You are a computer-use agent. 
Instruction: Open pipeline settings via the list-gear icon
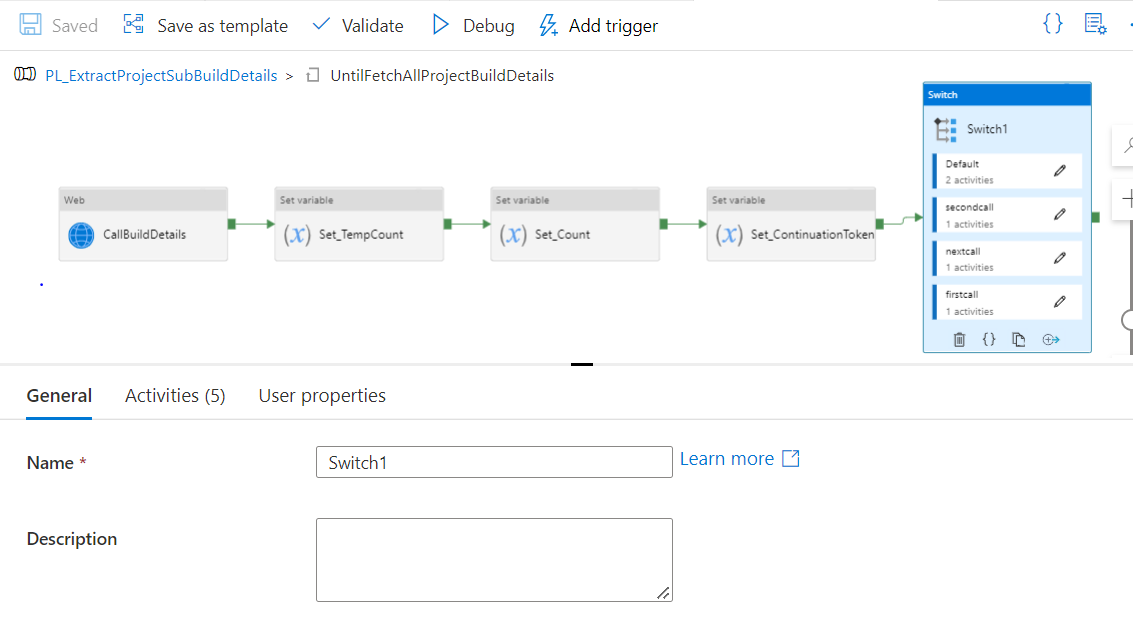coord(1095,23)
